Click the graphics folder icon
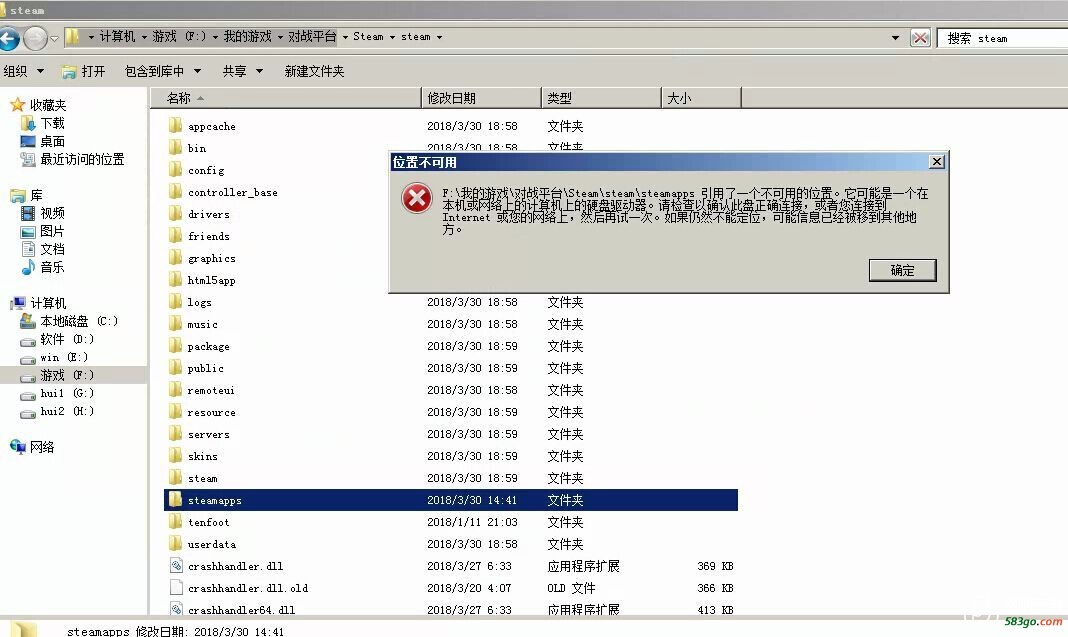Screen dimensions: 1068x637 pos(176,258)
